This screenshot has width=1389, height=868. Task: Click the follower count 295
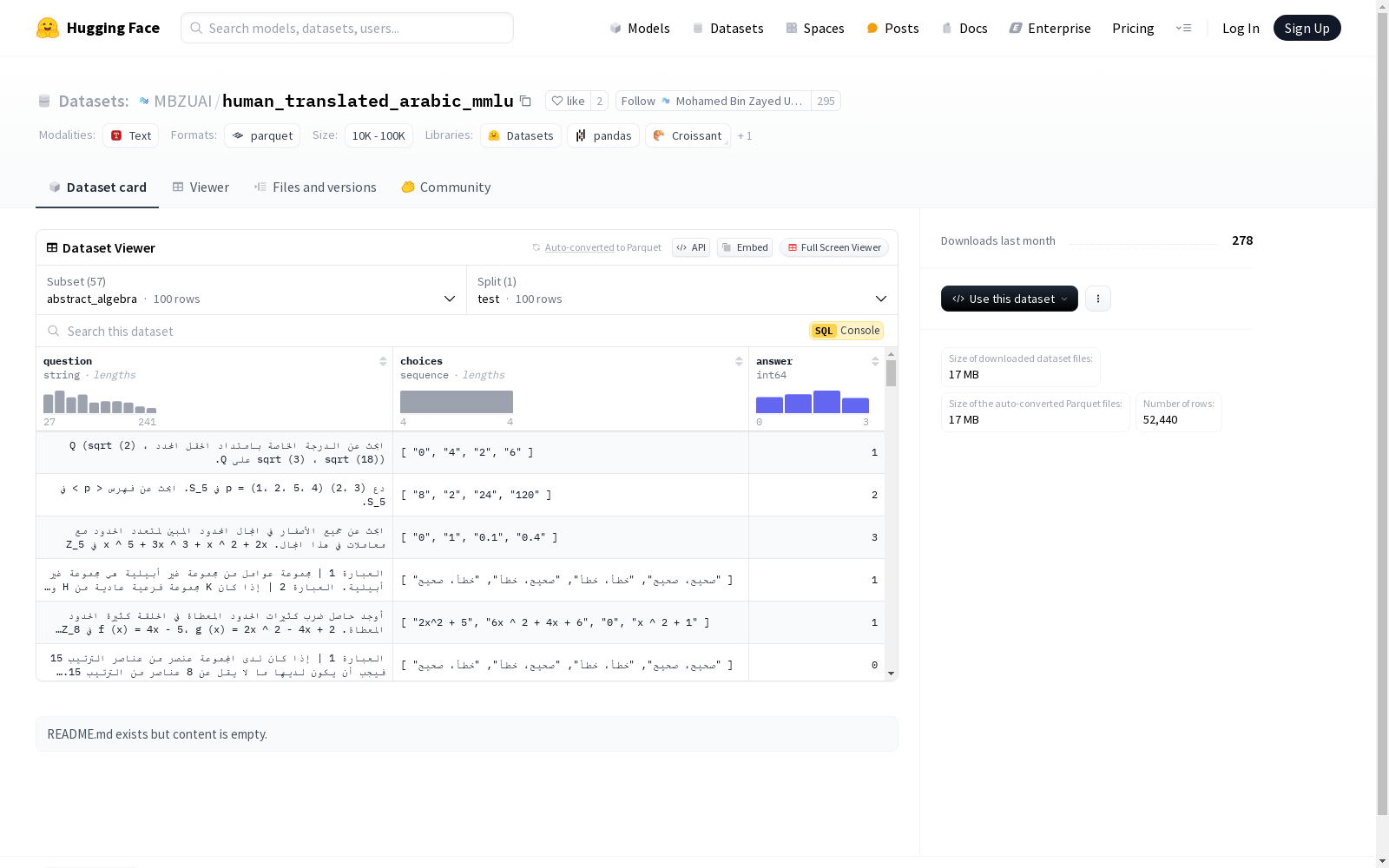826,101
